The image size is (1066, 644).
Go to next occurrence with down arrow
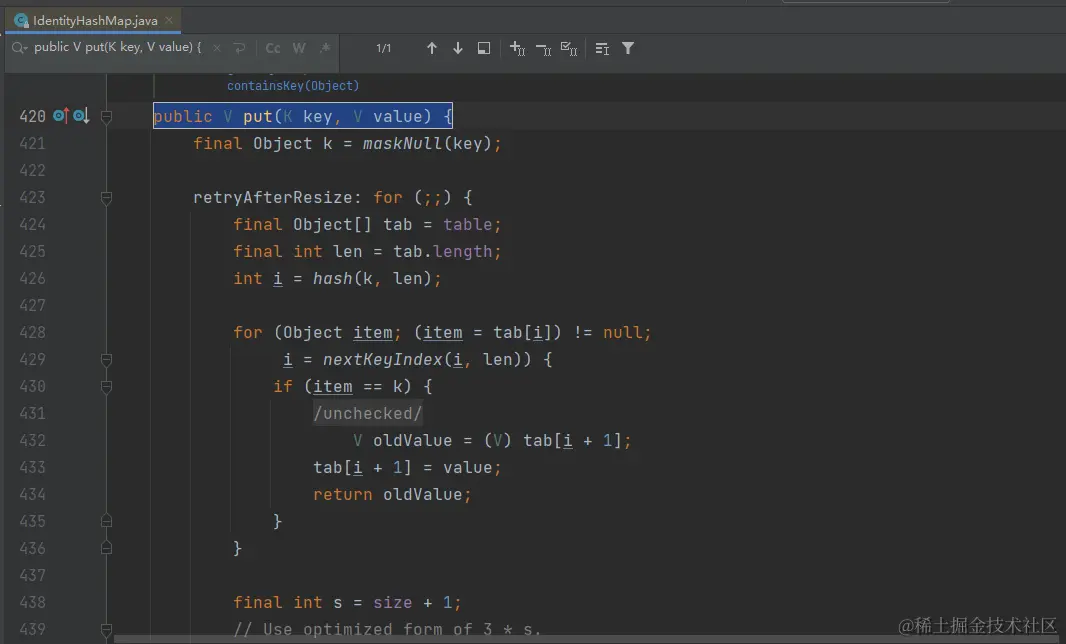tap(458, 48)
